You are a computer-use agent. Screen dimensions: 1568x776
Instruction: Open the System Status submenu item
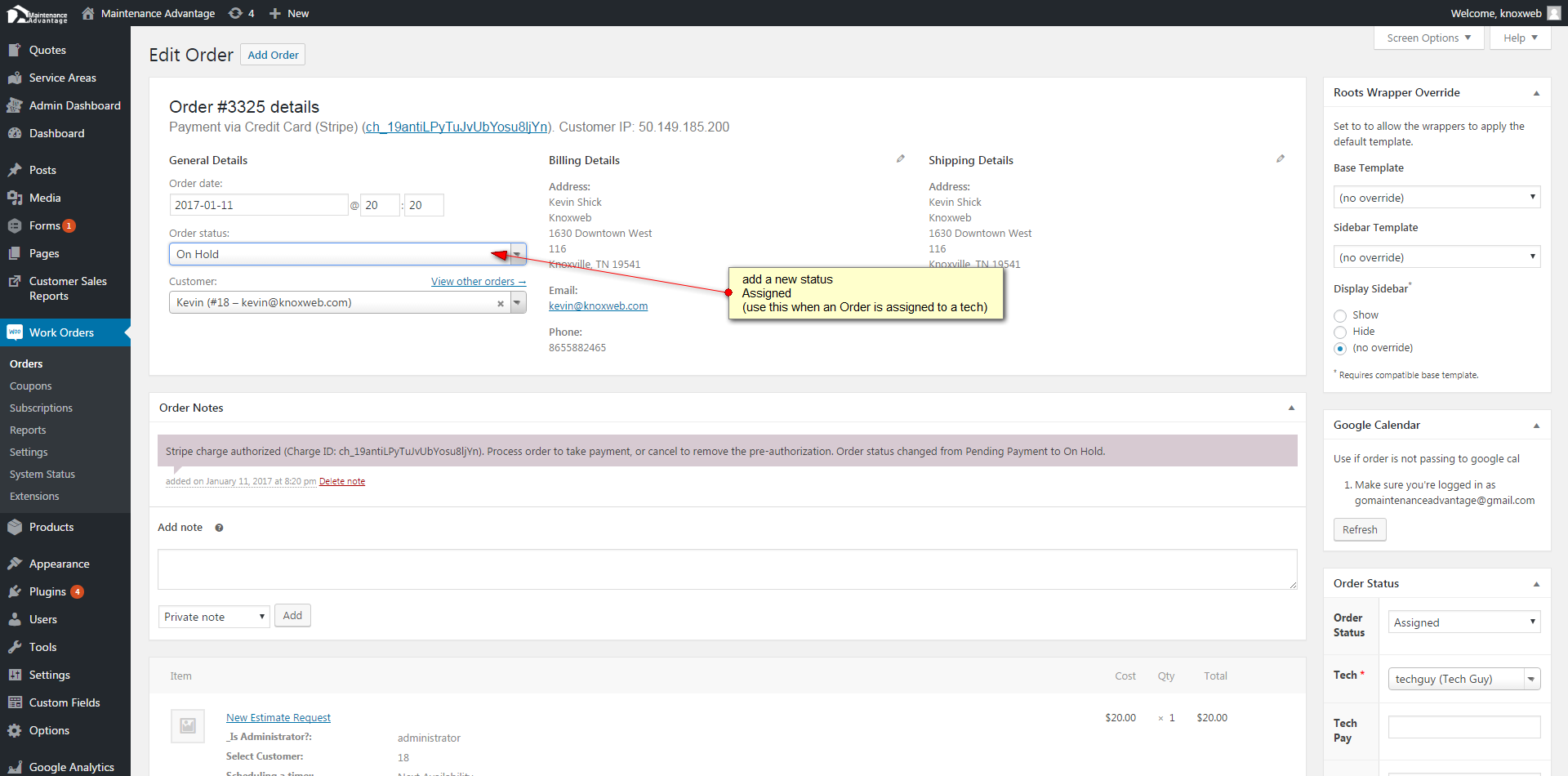coord(42,474)
